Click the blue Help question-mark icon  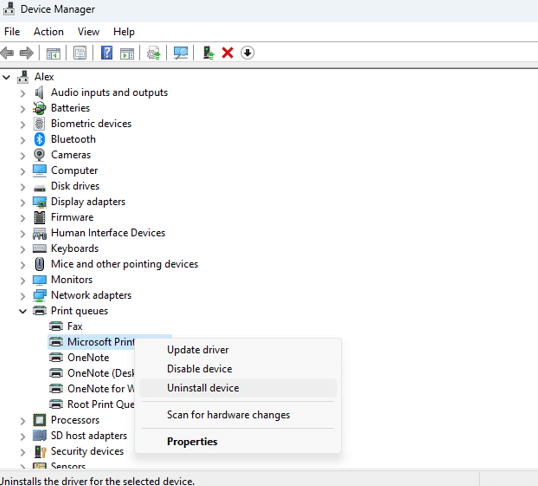coord(107,53)
